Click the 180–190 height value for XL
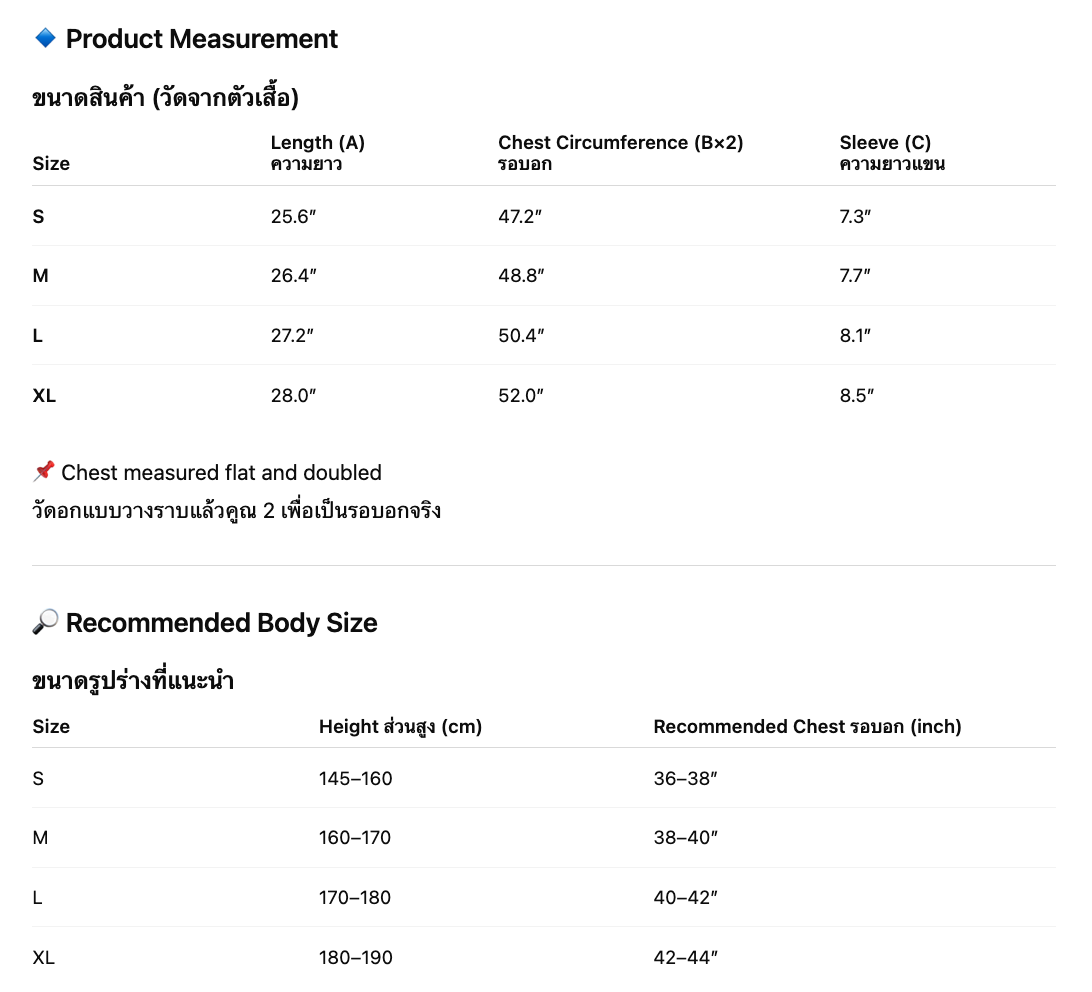The width and height of the screenshot is (1092, 992). pos(356,957)
